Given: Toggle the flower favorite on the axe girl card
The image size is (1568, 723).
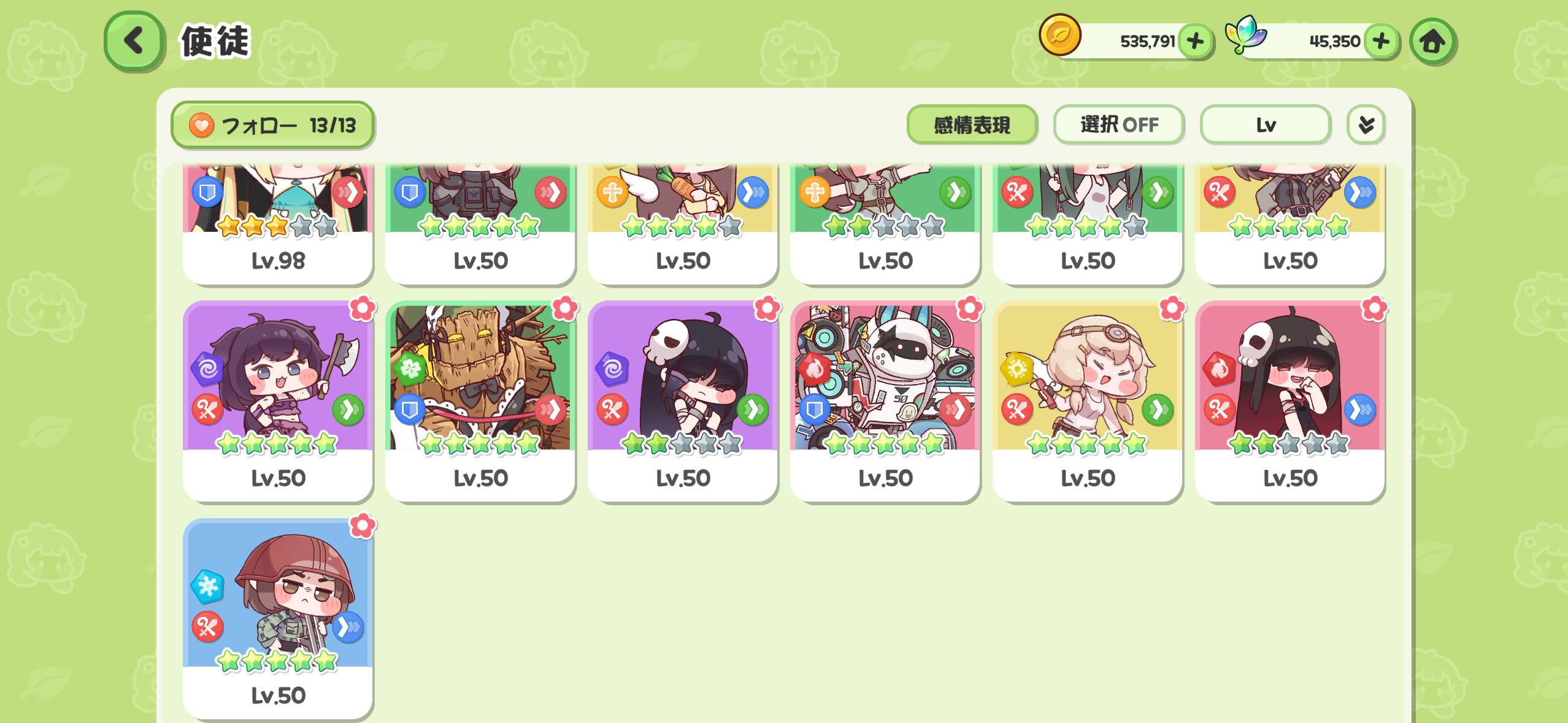Looking at the screenshot, I should coord(363,308).
